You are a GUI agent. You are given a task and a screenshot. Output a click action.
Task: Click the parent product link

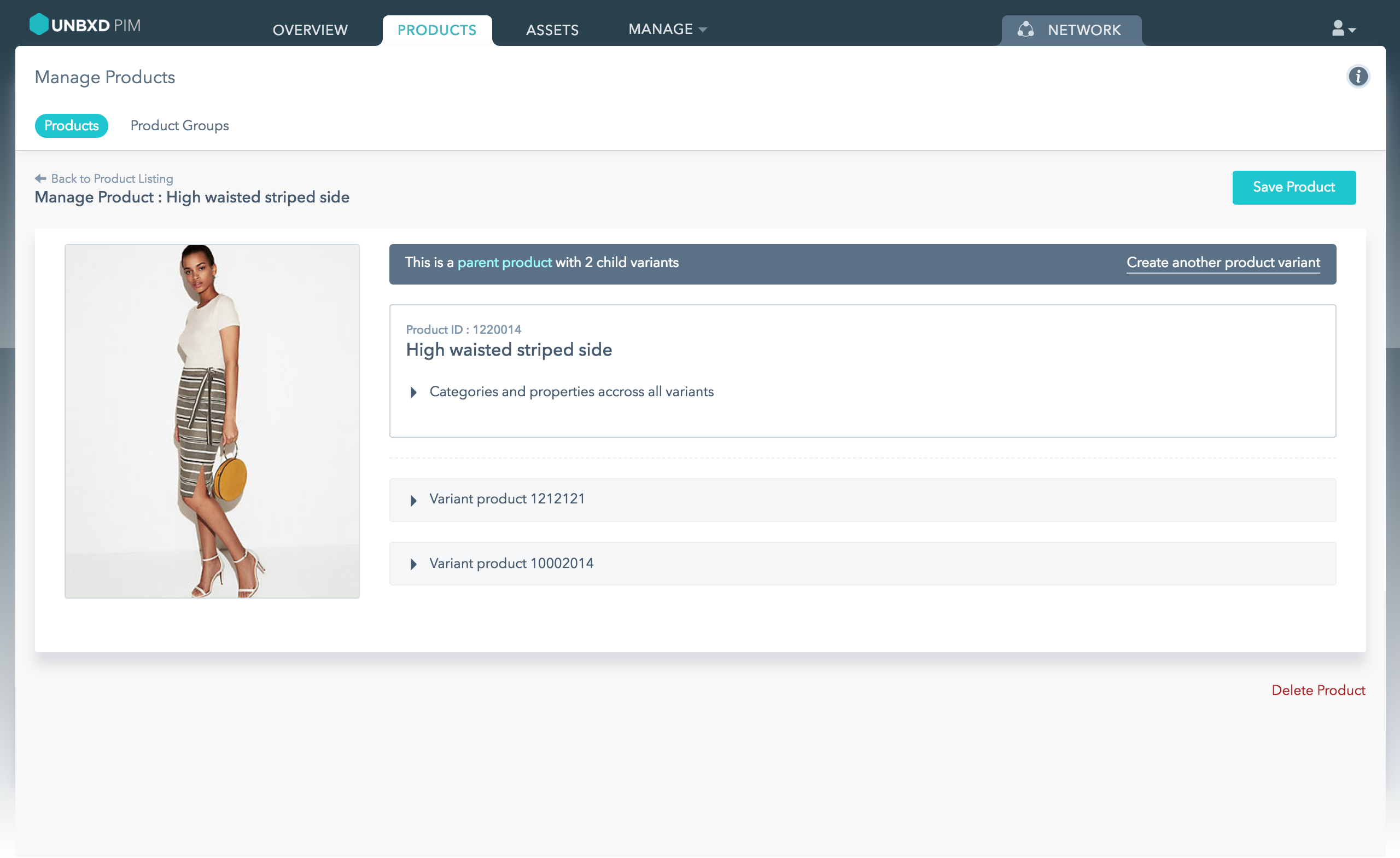click(x=504, y=263)
